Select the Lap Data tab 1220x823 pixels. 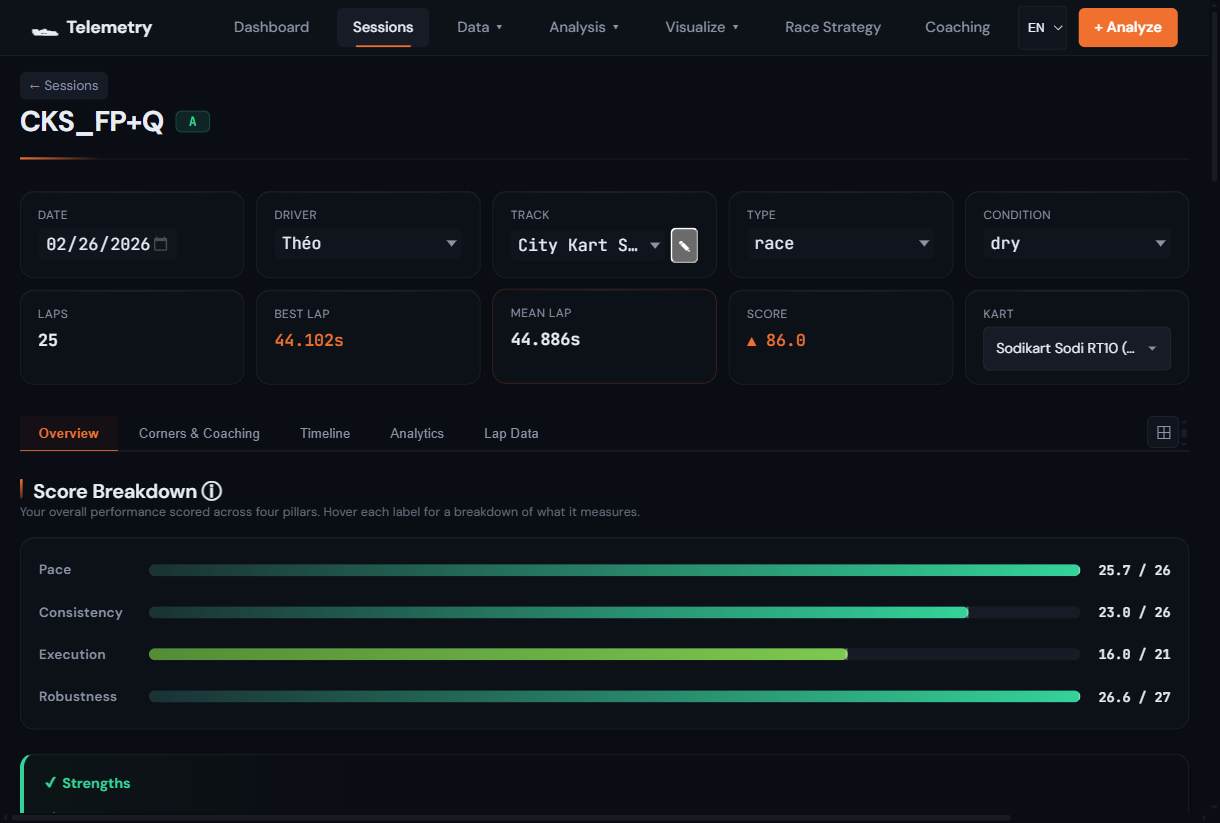511,433
